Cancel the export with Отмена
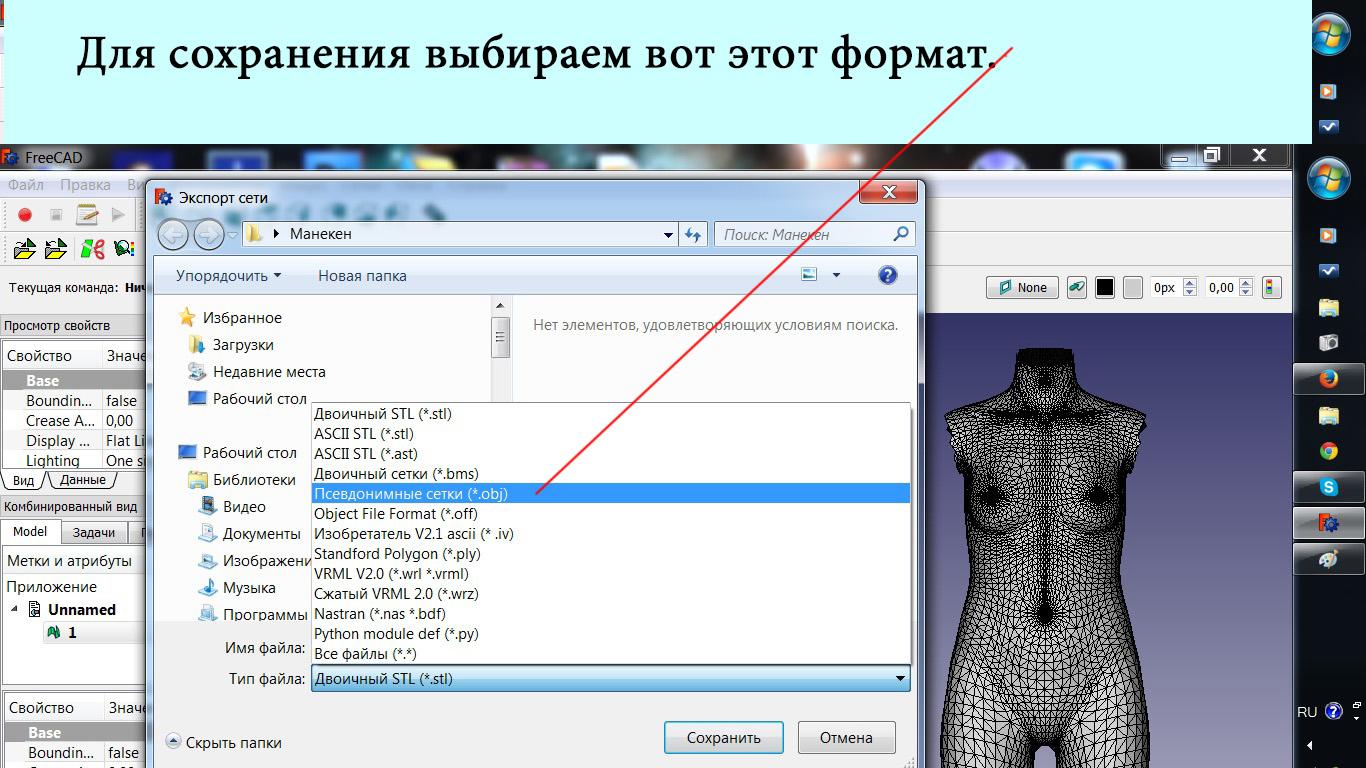The image size is (1366, 768). (846, 738)
